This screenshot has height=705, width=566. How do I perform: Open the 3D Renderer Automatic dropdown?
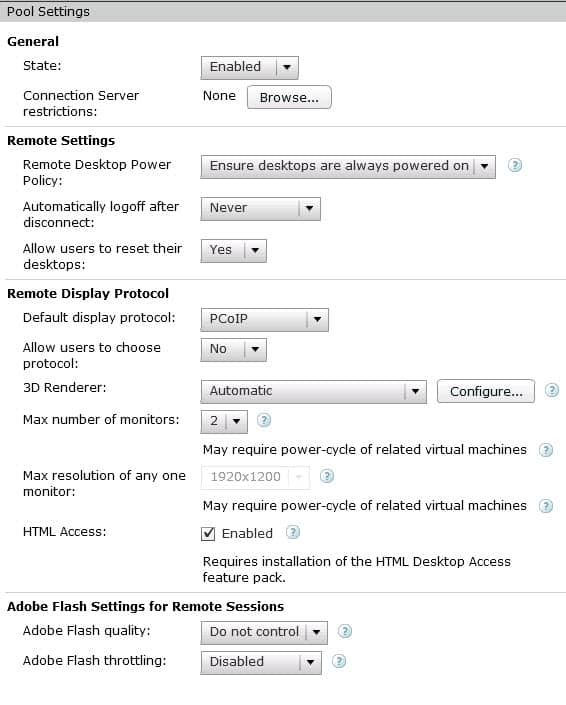(x=313, y=392)
